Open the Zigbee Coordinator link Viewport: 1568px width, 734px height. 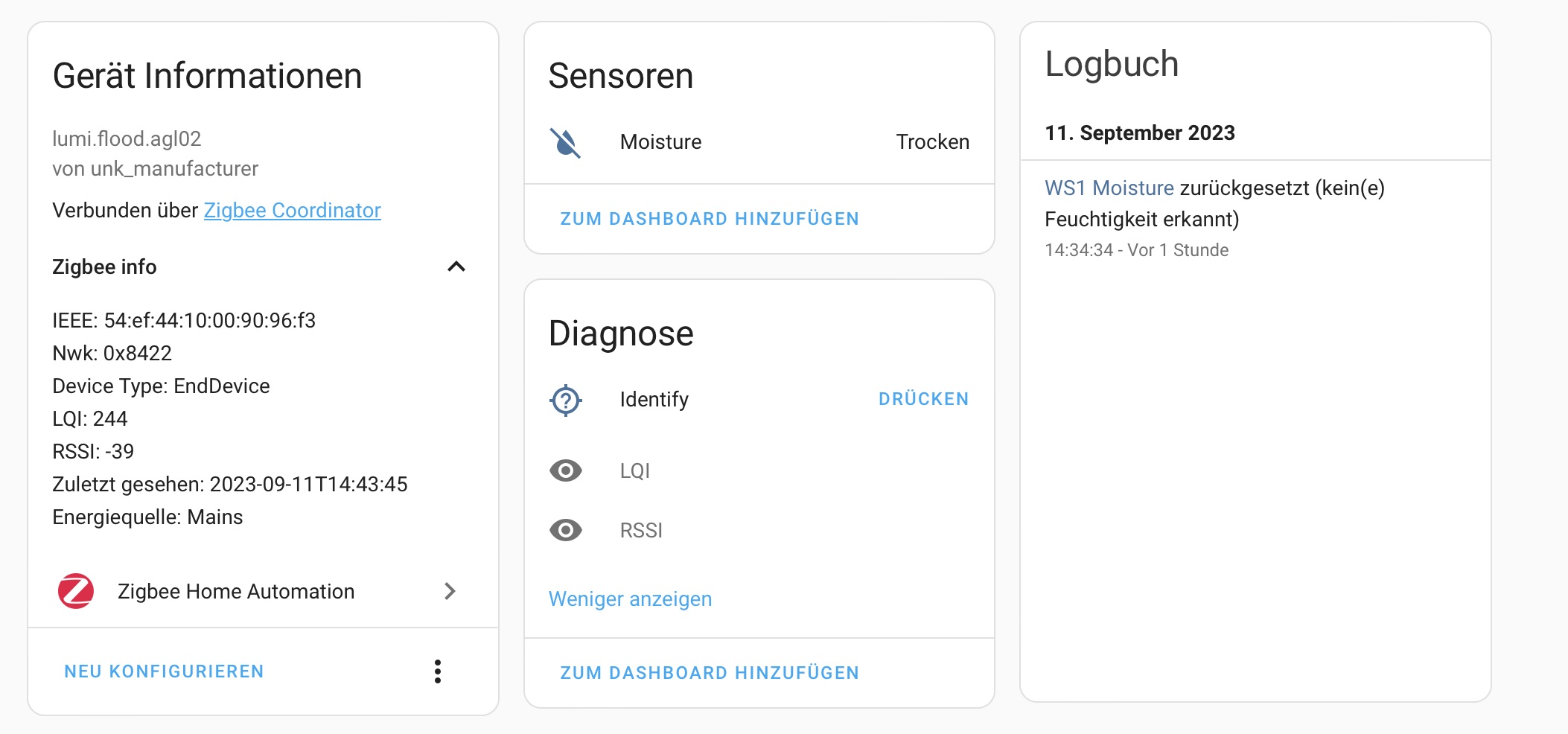point(292,211)
